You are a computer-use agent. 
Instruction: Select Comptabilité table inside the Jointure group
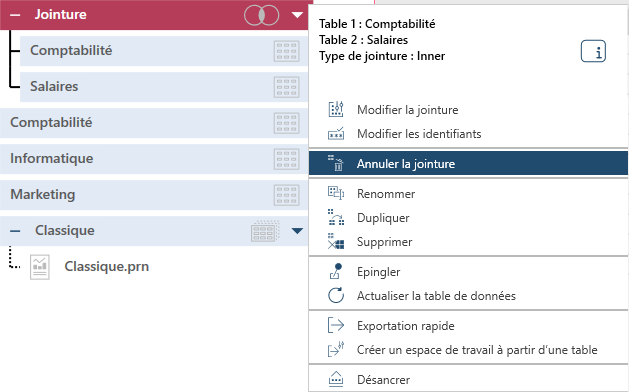(x=164, y=51)
